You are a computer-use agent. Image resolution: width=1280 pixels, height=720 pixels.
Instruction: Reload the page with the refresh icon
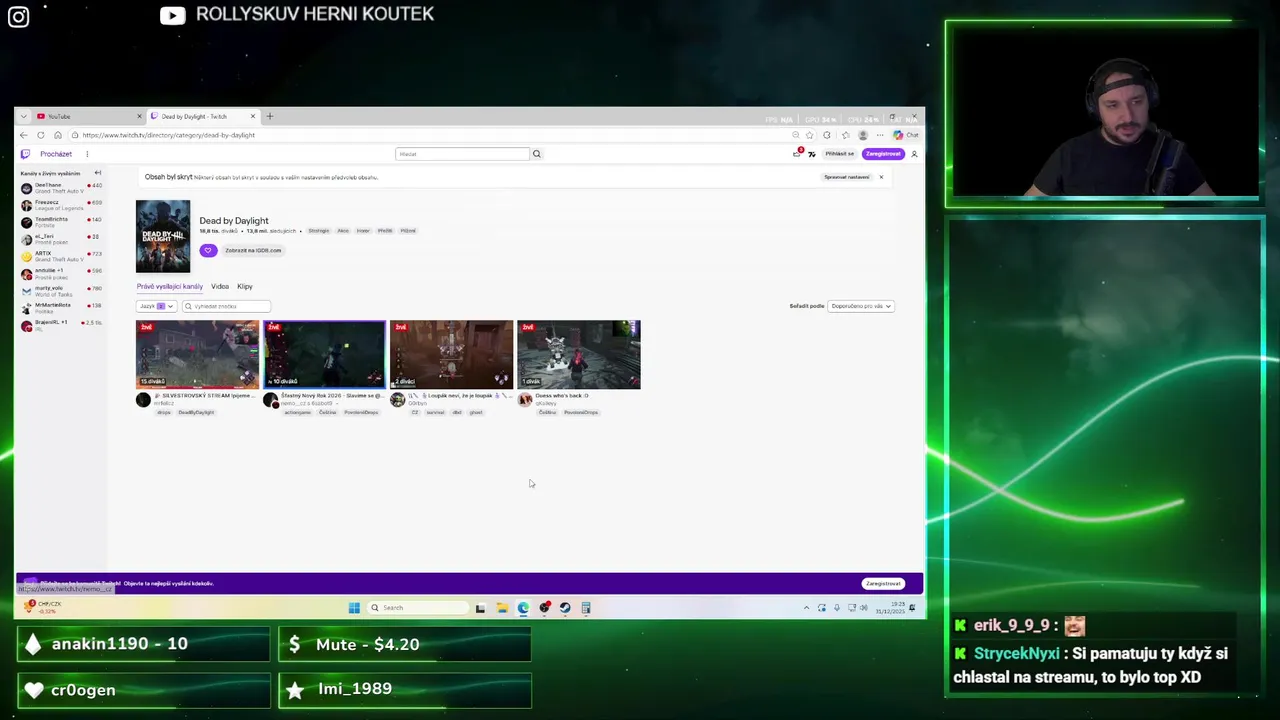41,135
